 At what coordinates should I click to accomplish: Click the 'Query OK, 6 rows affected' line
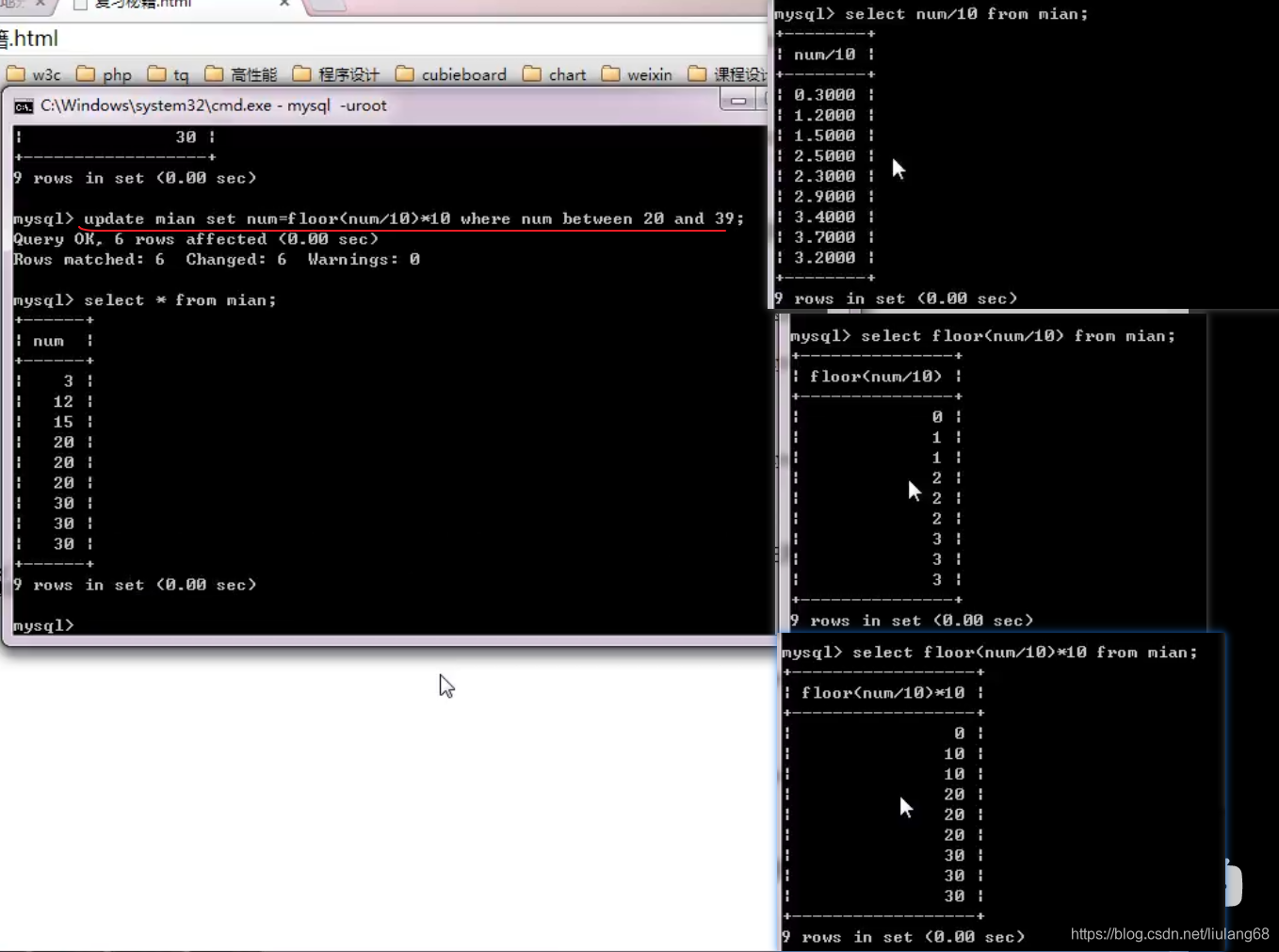(x=196, y=239)
